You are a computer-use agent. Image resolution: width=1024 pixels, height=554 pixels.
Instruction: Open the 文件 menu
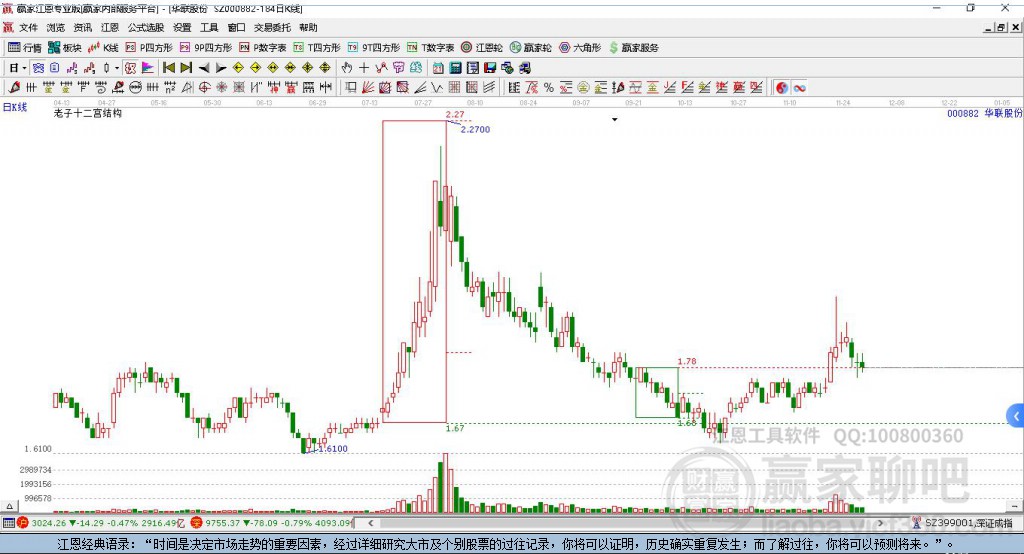pos(29,27)
